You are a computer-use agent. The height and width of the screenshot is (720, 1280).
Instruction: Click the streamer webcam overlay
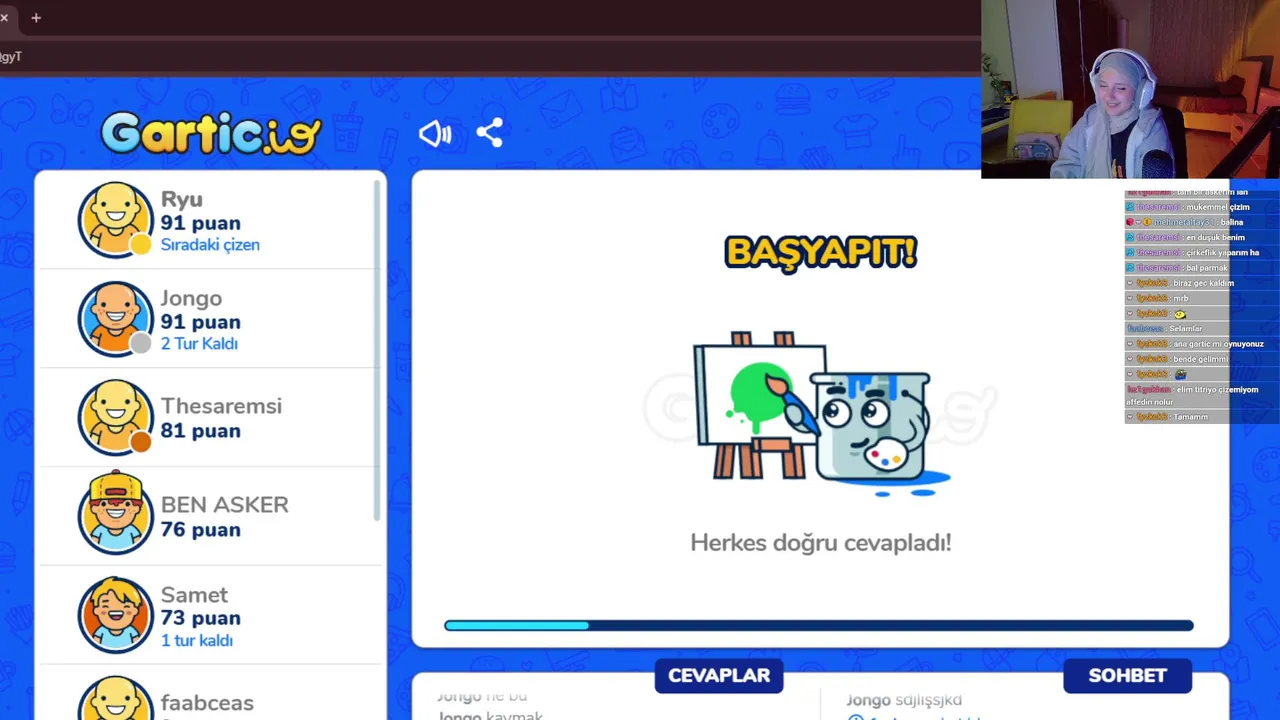coord(1130,89)
